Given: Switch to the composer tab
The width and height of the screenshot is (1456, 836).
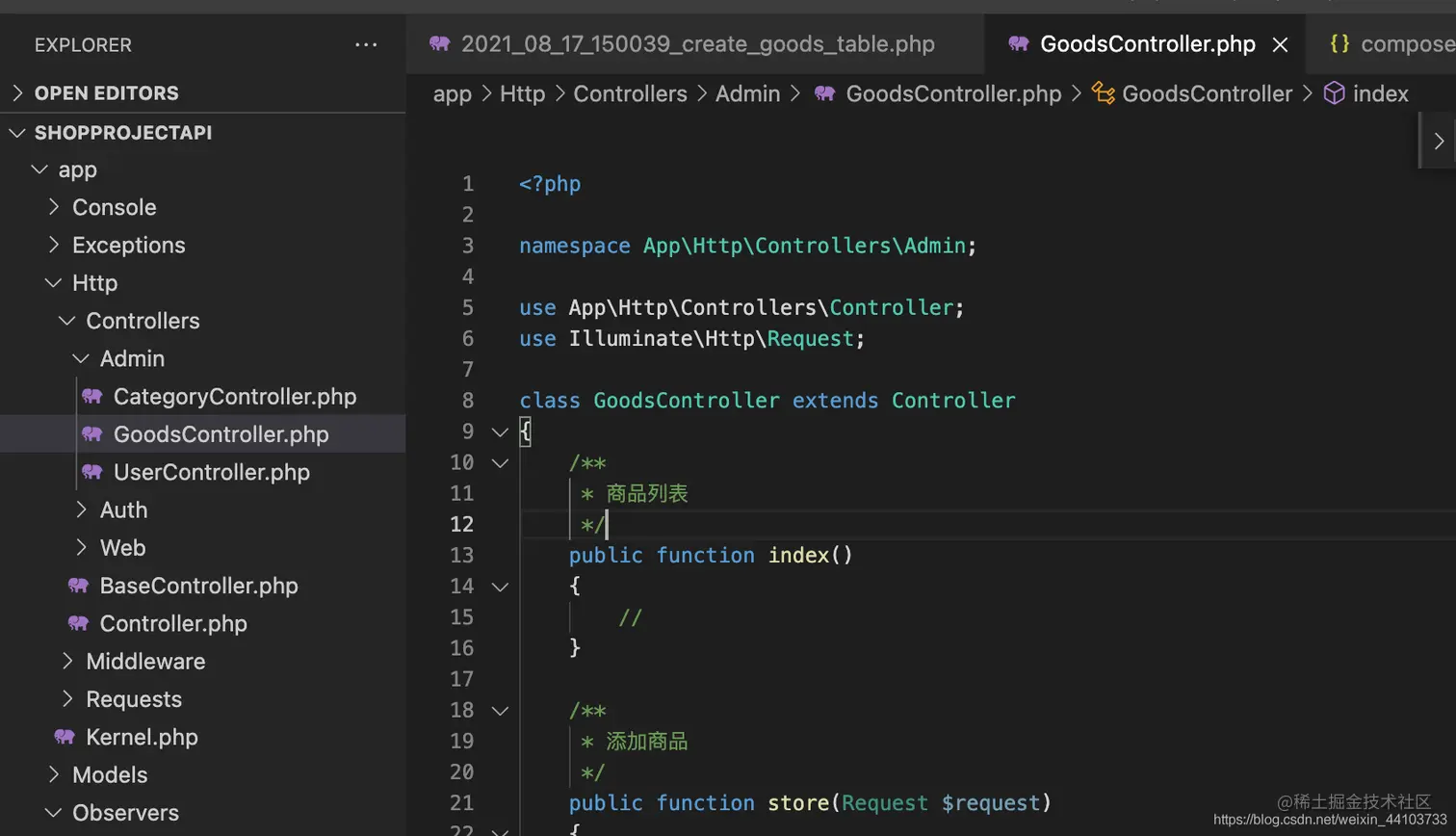Looking at the screenshot, I should pos(1382,44).
